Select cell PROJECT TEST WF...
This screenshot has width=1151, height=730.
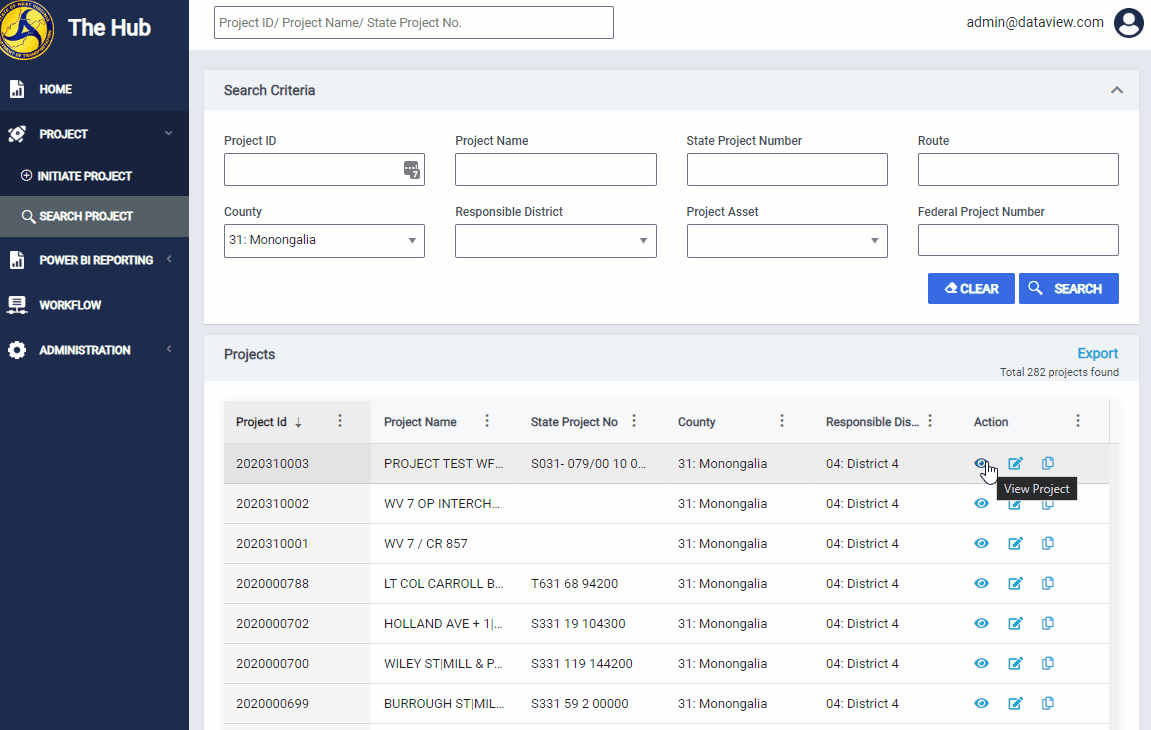[443, 463]
